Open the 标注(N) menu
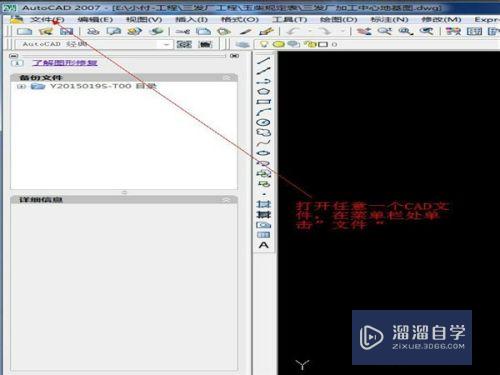Image resolution: width=500 pixels, height=375 pixels. pyautogui.click(x=389, y=20)
